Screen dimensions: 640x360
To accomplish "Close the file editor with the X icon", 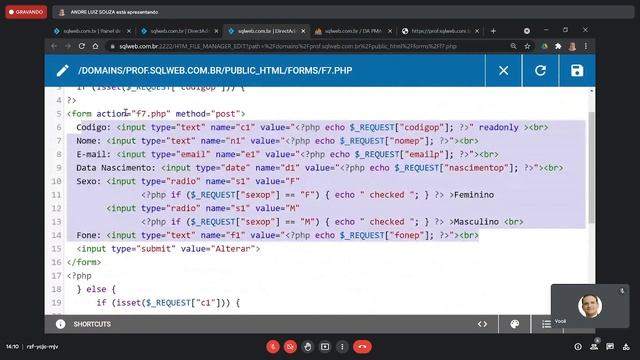I will click(x=503, y=71).
